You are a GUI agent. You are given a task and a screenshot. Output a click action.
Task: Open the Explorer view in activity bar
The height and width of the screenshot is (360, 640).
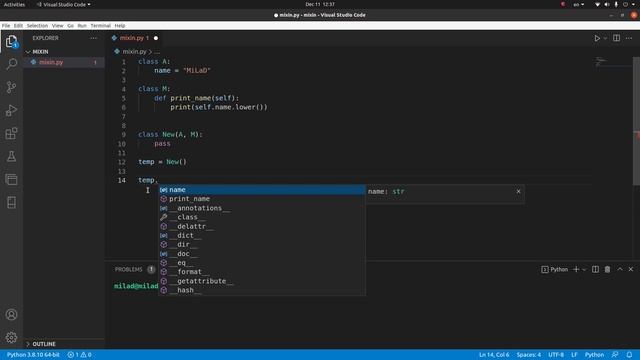point(11,41)
